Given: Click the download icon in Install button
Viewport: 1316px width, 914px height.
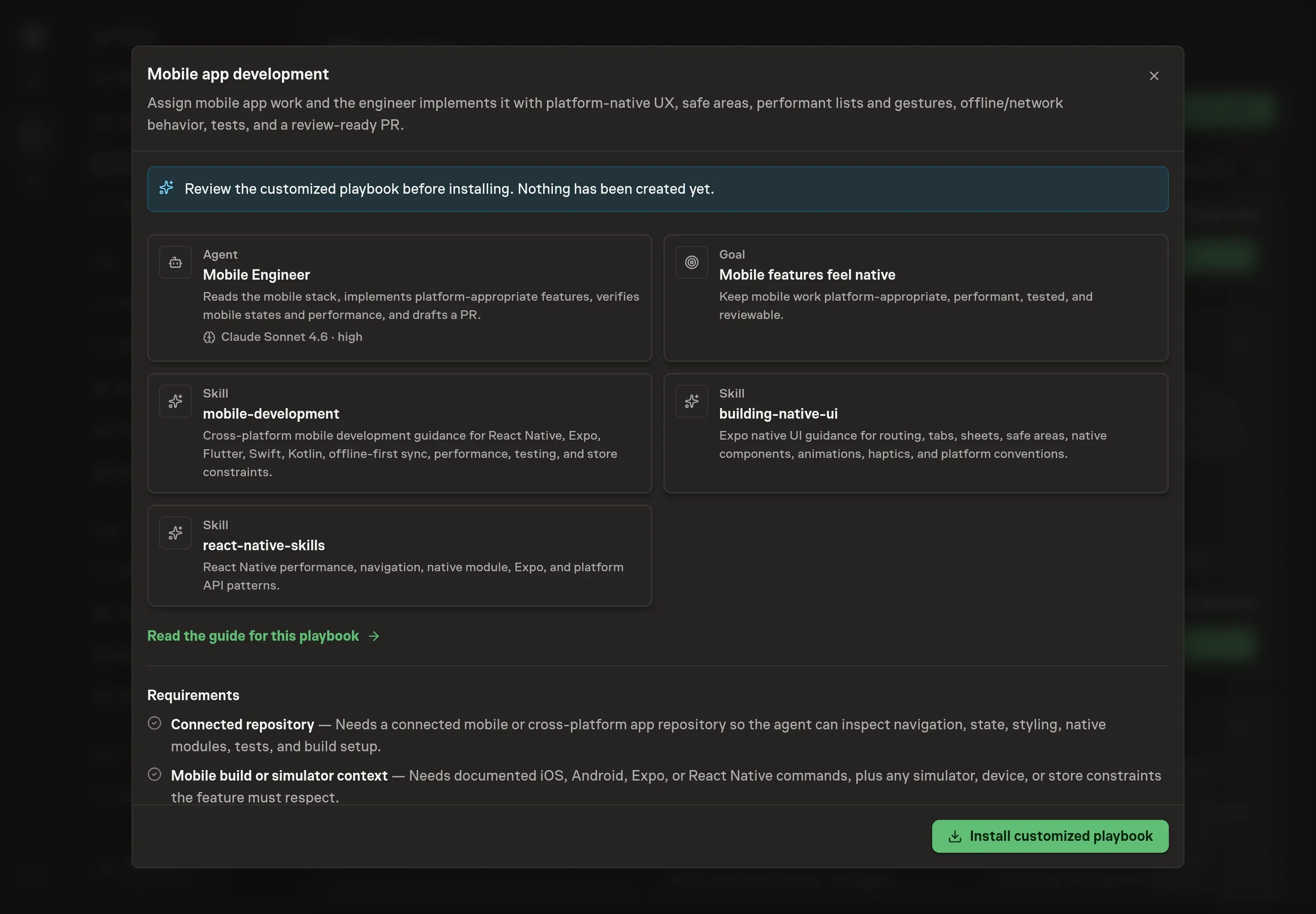Looking at the screenshot, I should click(x=955, y=836).
